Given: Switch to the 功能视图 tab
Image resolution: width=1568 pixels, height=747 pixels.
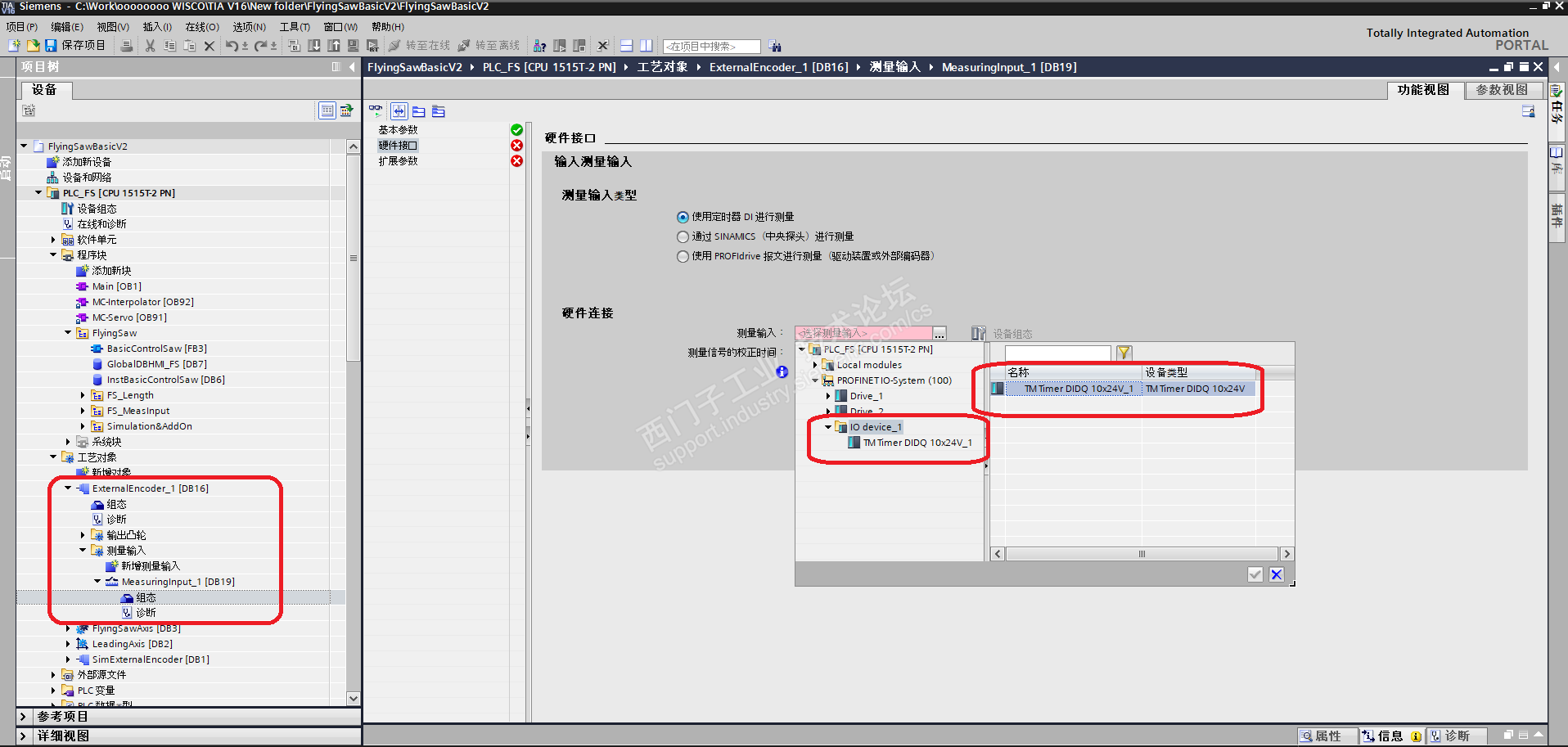Looking at the screenshot, I should [1423, 90].
